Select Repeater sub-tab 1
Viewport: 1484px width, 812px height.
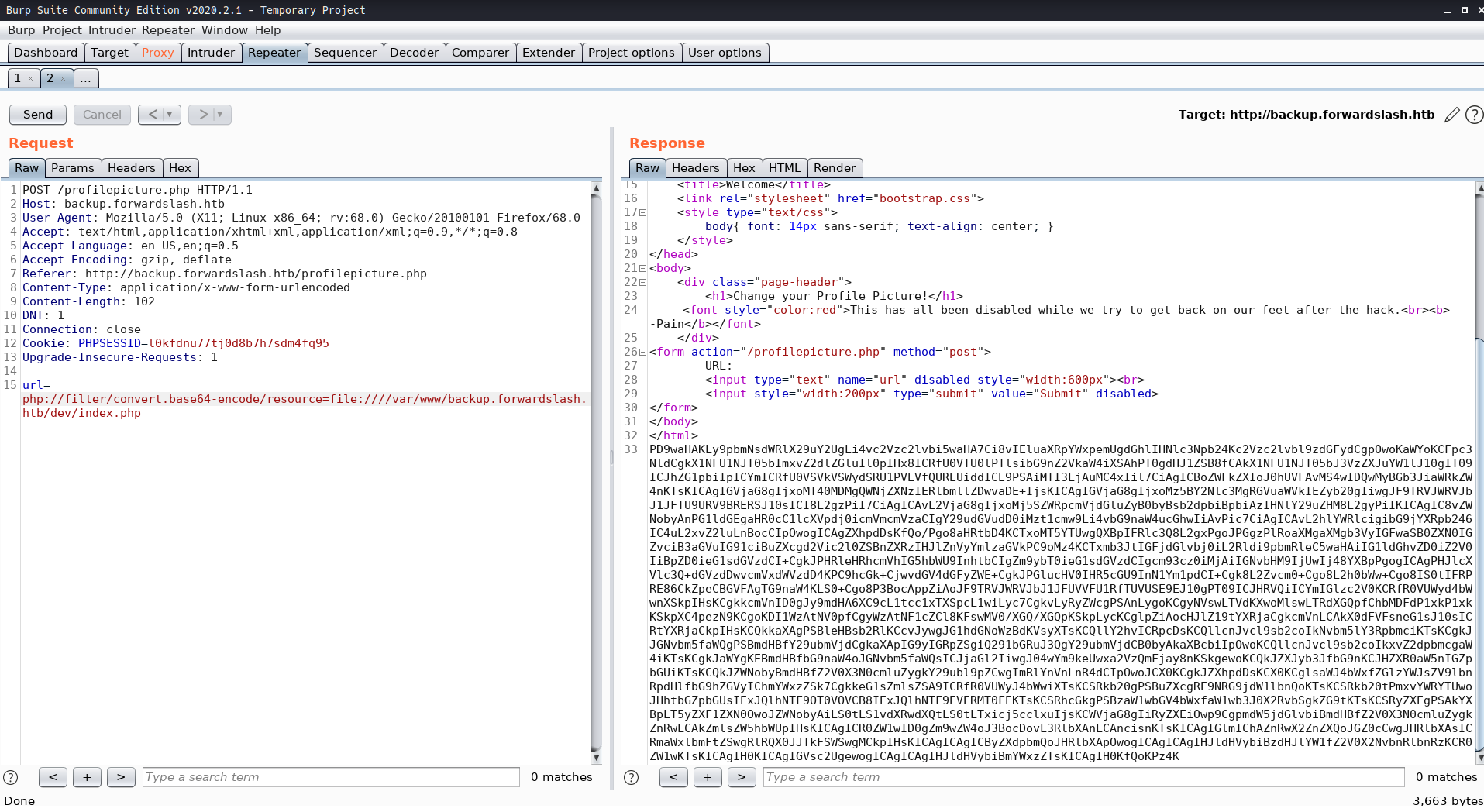point(17,78)
